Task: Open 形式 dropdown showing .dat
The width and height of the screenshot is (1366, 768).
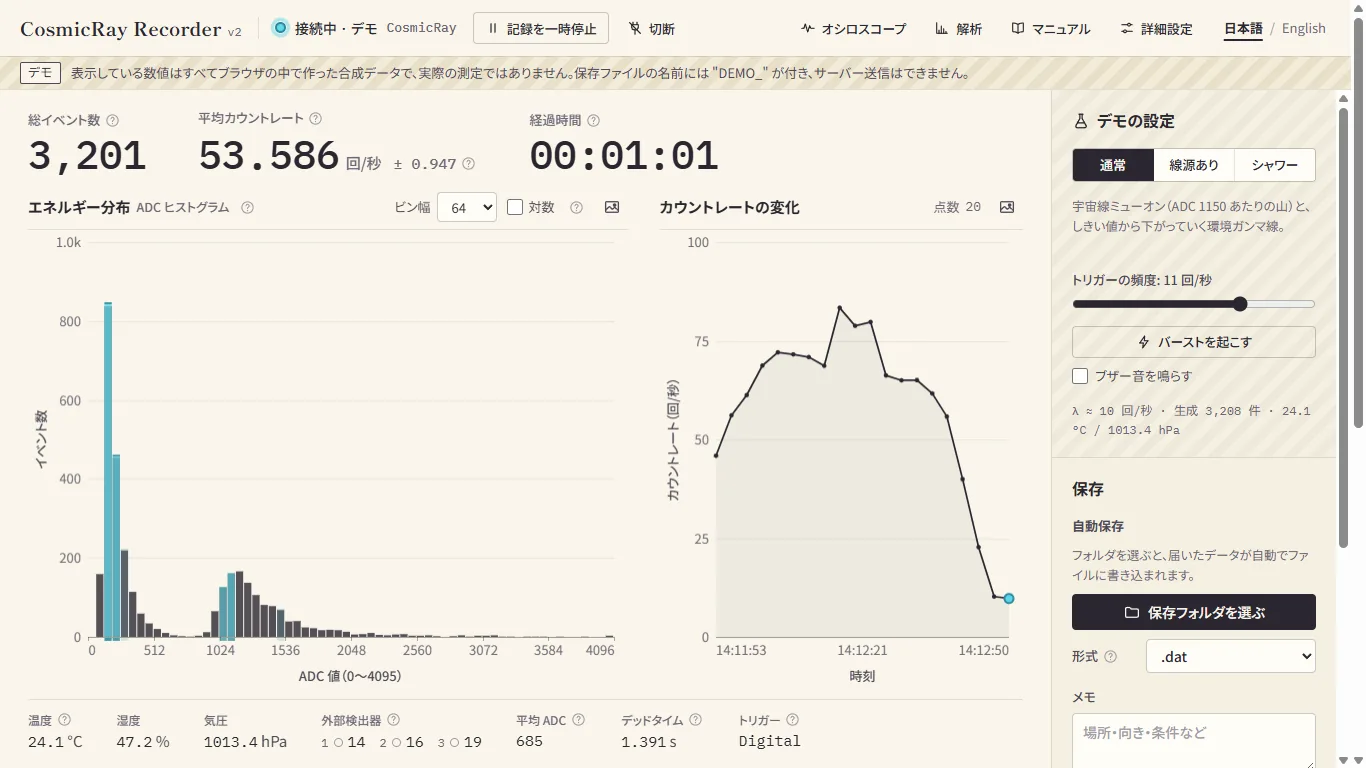Action: pyautogui.click(x=1230, y=657)
